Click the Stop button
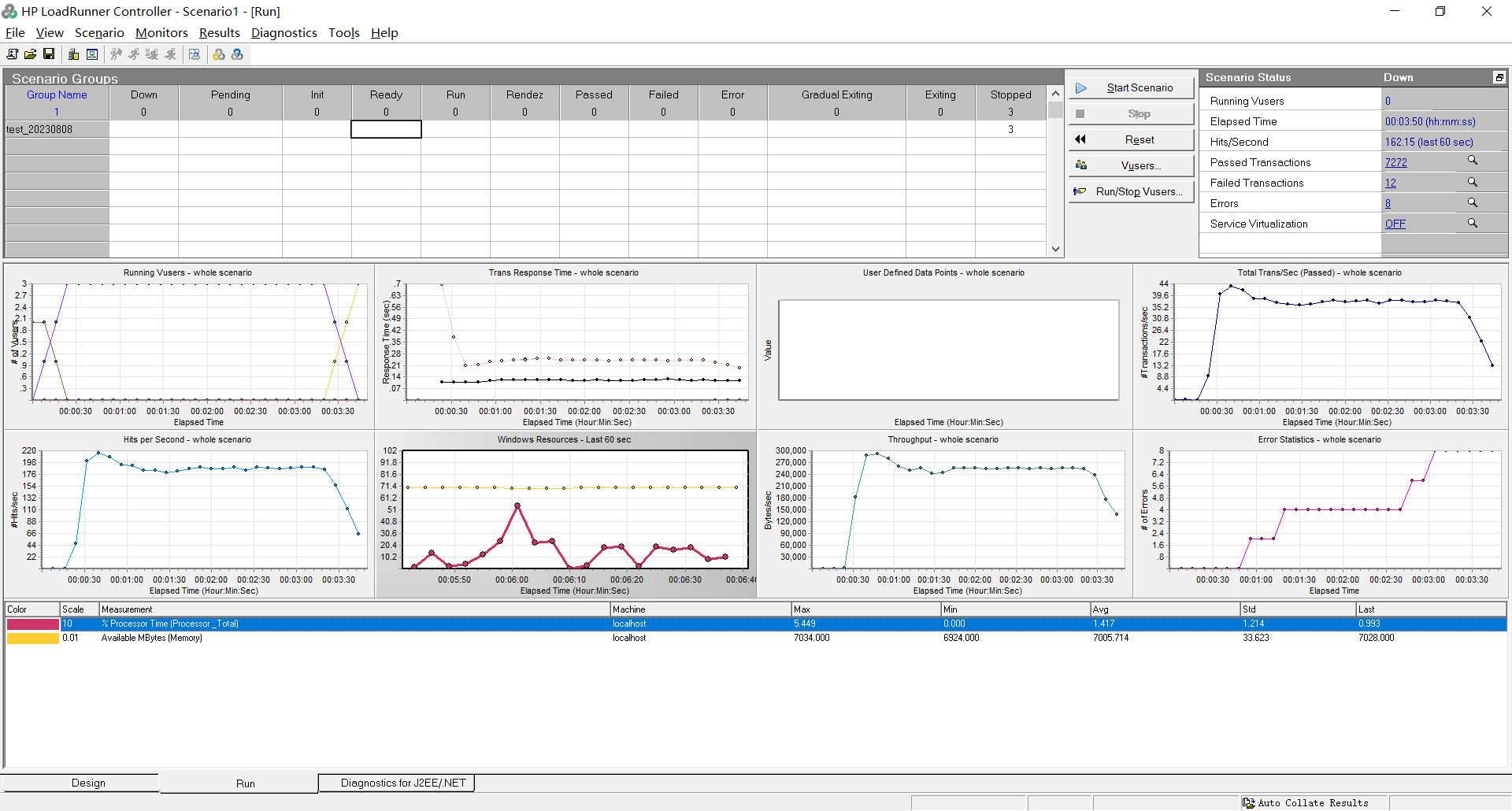This screenshot has height=811, width=1512. tap(1132, 113)
